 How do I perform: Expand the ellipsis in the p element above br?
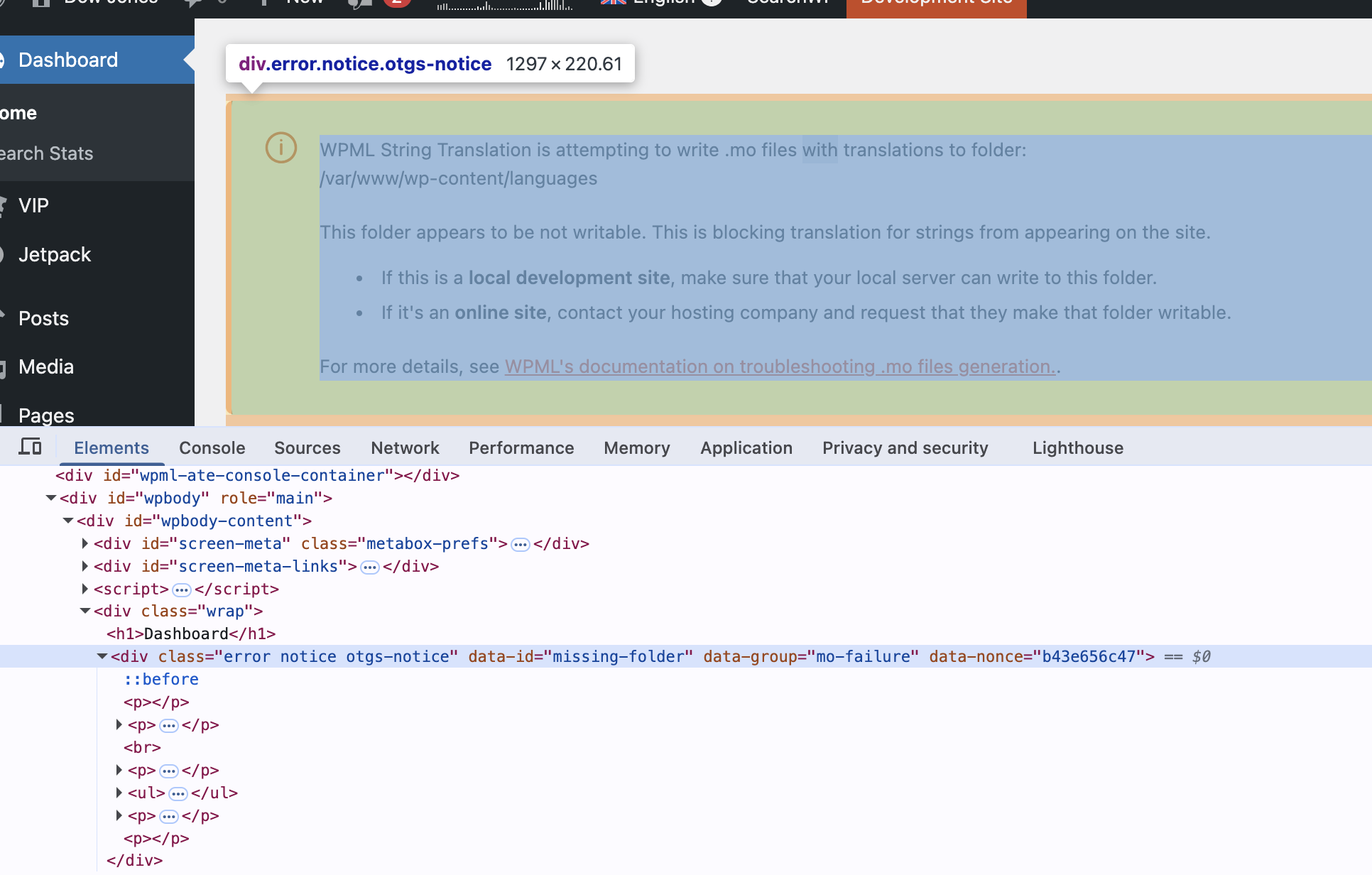click(169, 726)
